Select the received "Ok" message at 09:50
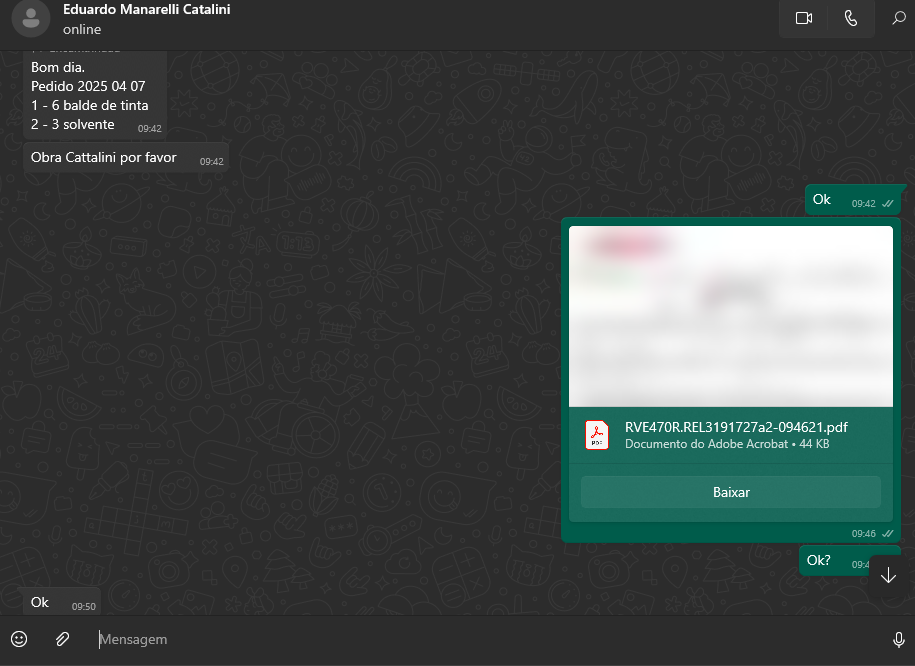 [x=41, y=602]
